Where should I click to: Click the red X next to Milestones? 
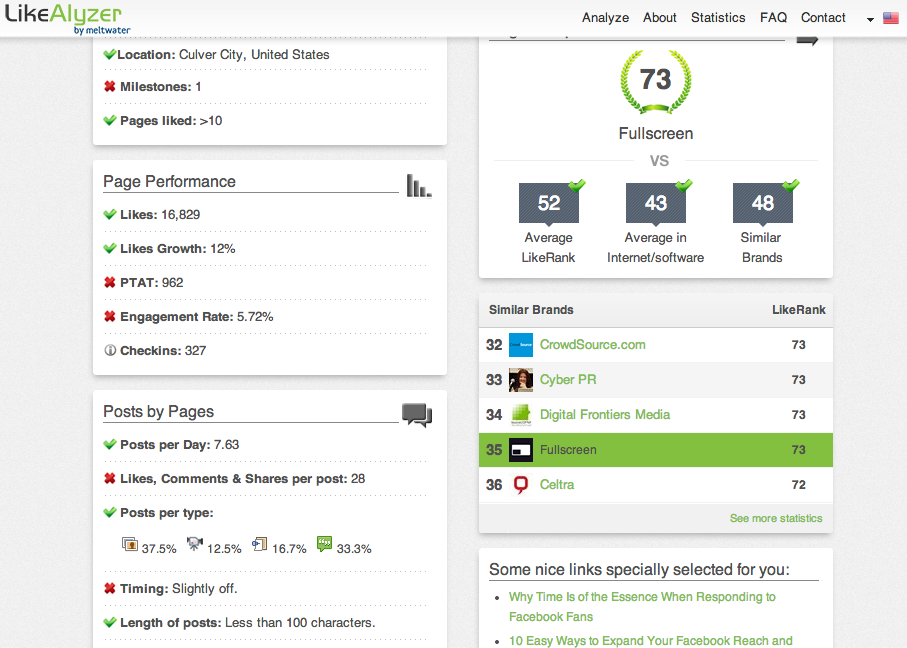(x=109, y=87)
